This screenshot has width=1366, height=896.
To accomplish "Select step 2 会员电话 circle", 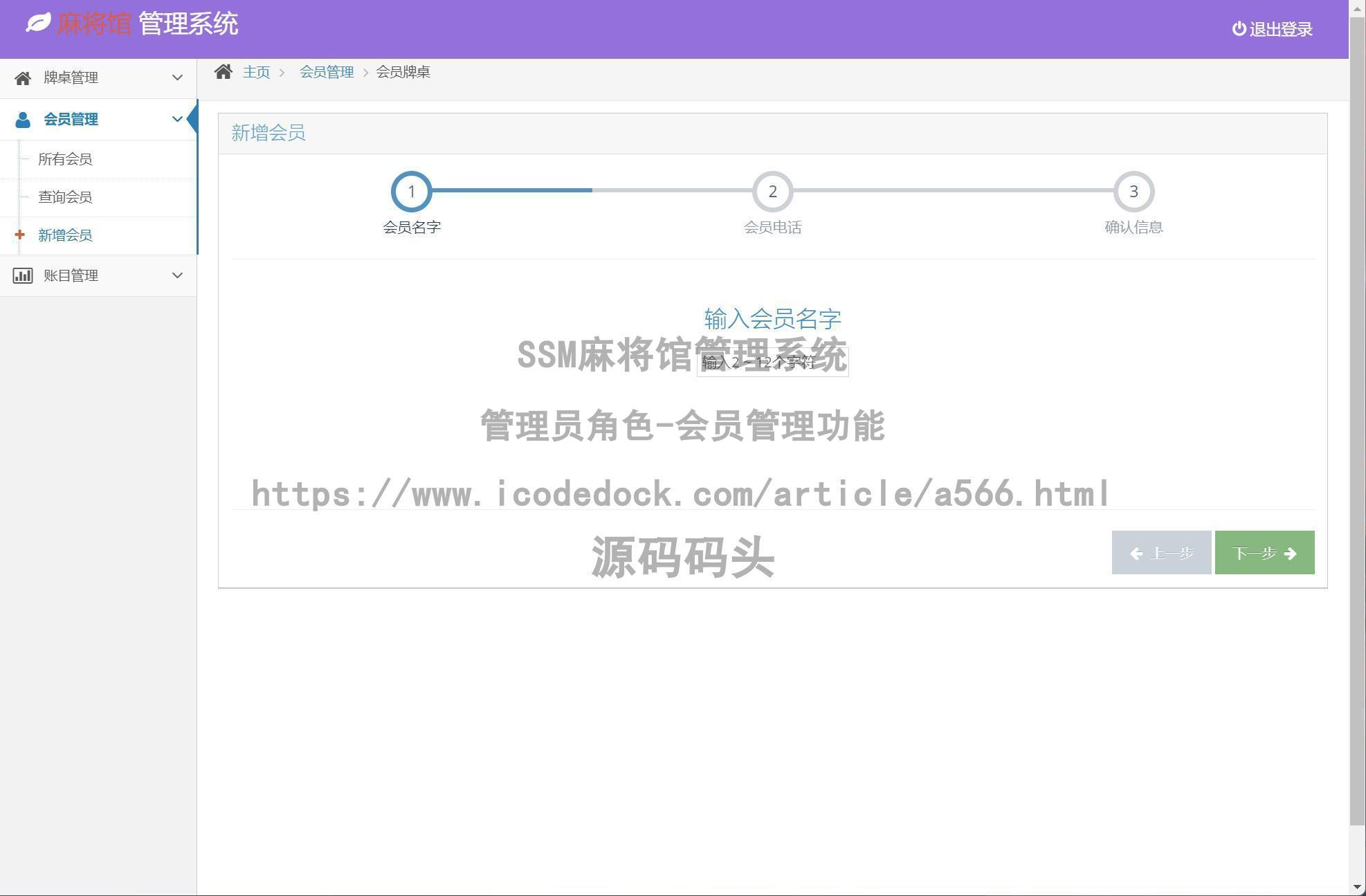I will pos(772,192).
